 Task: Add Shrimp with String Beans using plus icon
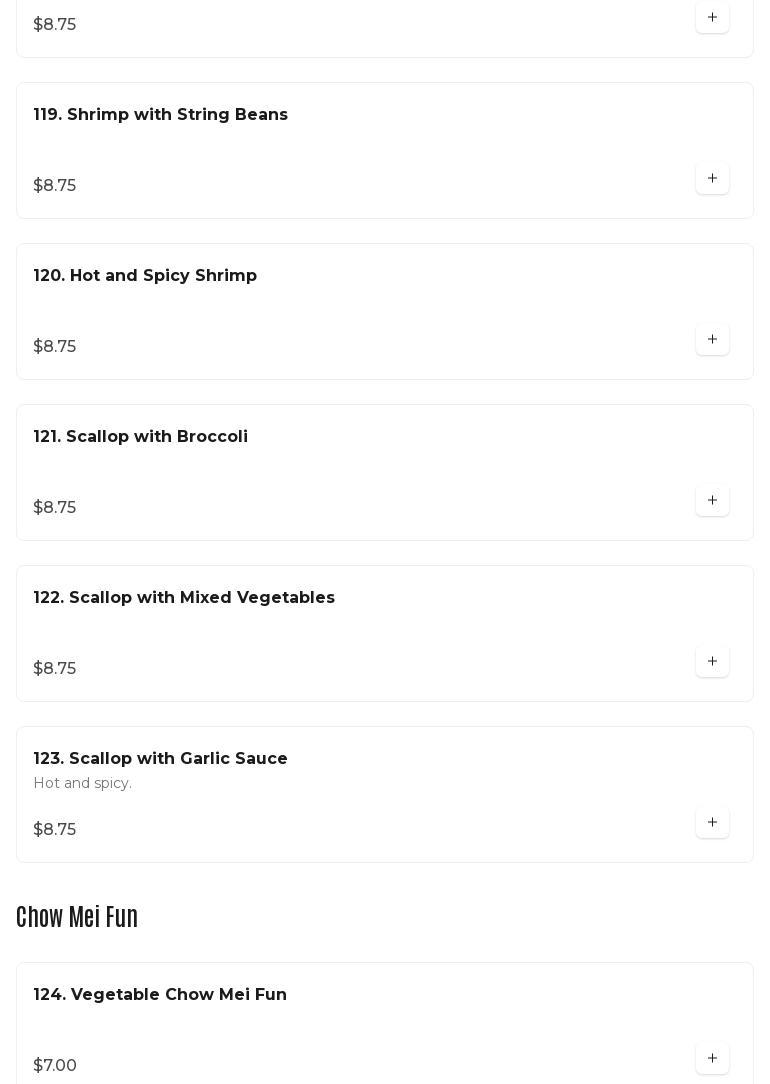click(712, 179)
